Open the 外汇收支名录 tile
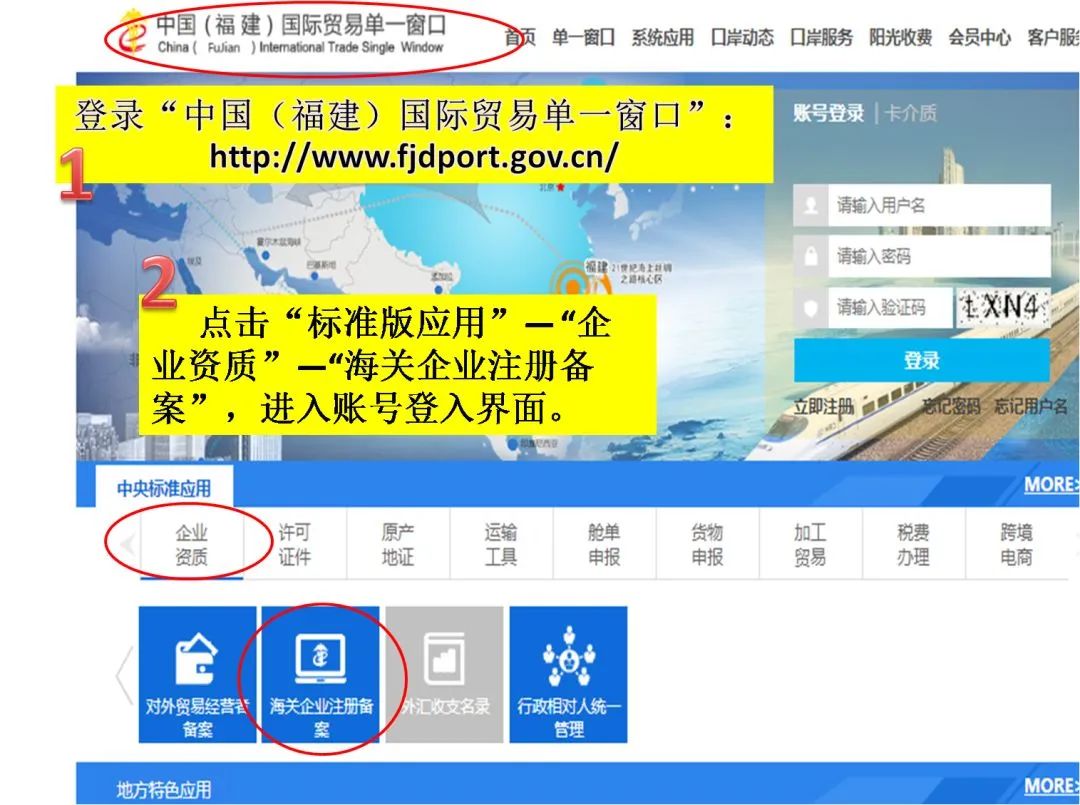1080x805 pixels. pos(445,674)
